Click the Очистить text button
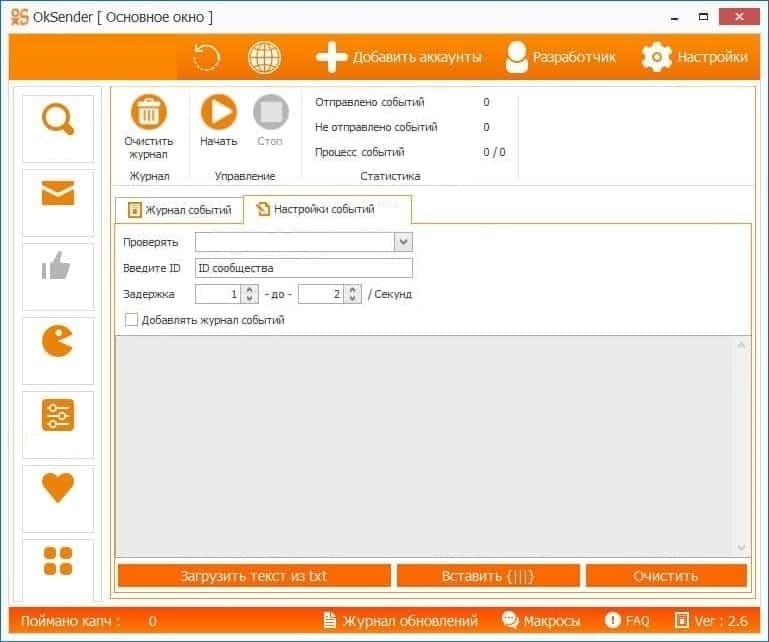The width and height of the screenshot is (769, 642). (666, 575)
